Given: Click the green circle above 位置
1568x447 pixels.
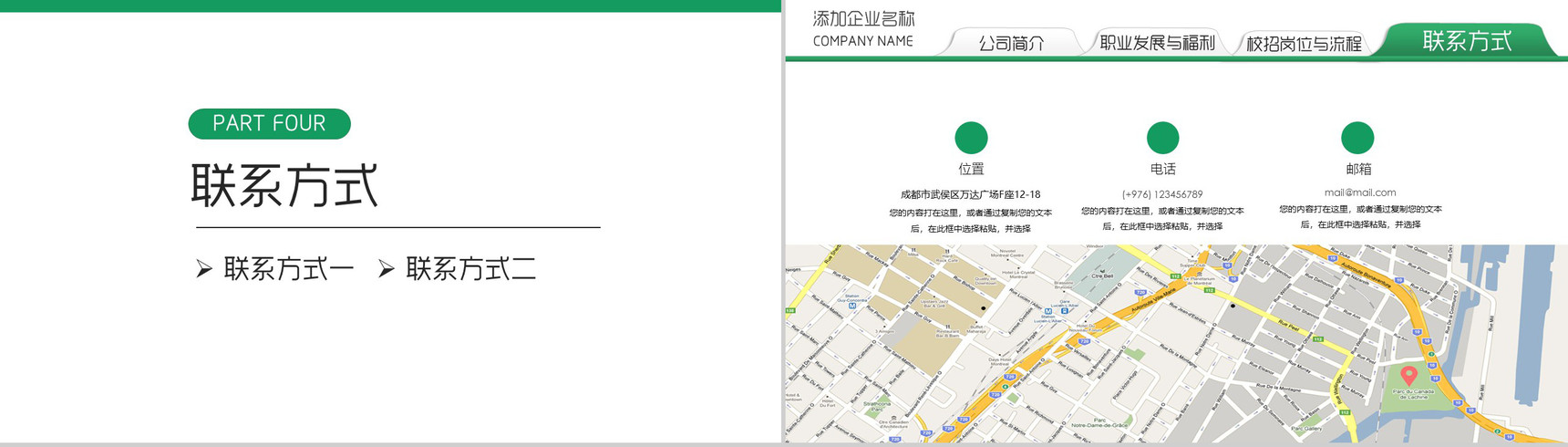Looking at the screenshot, I should tap(971, 138).
